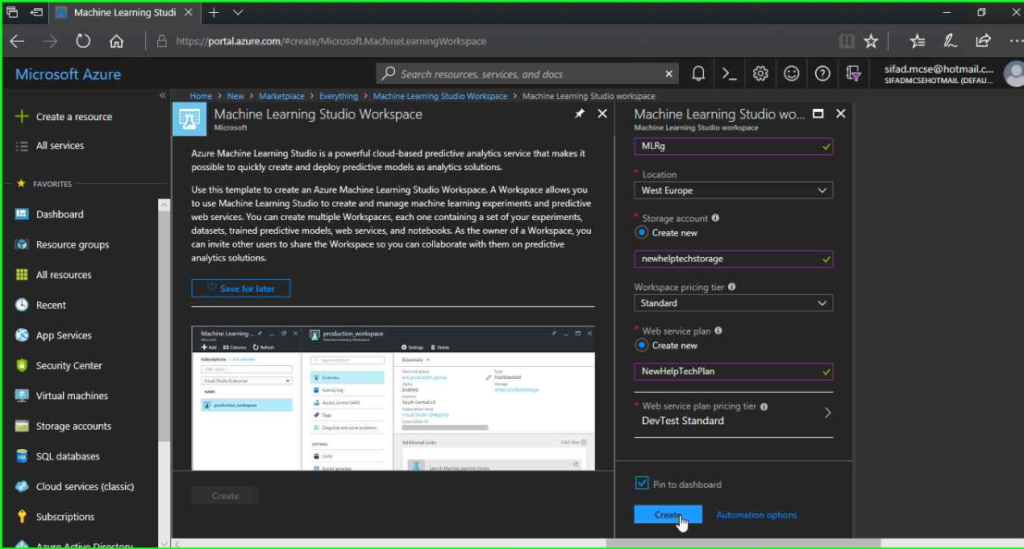Share this page icon
Viewport: 1024px width, 549px height.
(983, 41)
